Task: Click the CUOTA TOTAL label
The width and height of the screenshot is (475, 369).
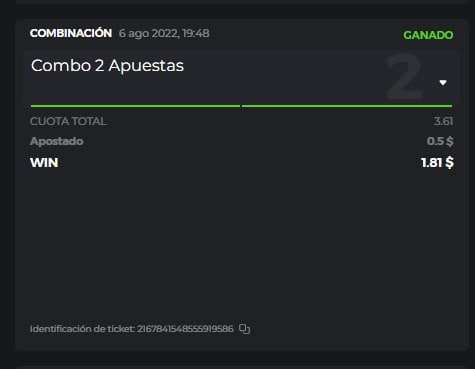Action: tap(68, 121)
